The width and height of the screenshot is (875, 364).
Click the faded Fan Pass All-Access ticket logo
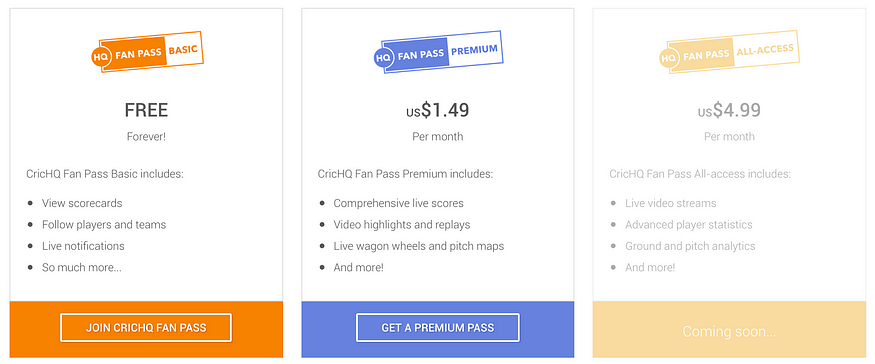click(x=730, y=51)
